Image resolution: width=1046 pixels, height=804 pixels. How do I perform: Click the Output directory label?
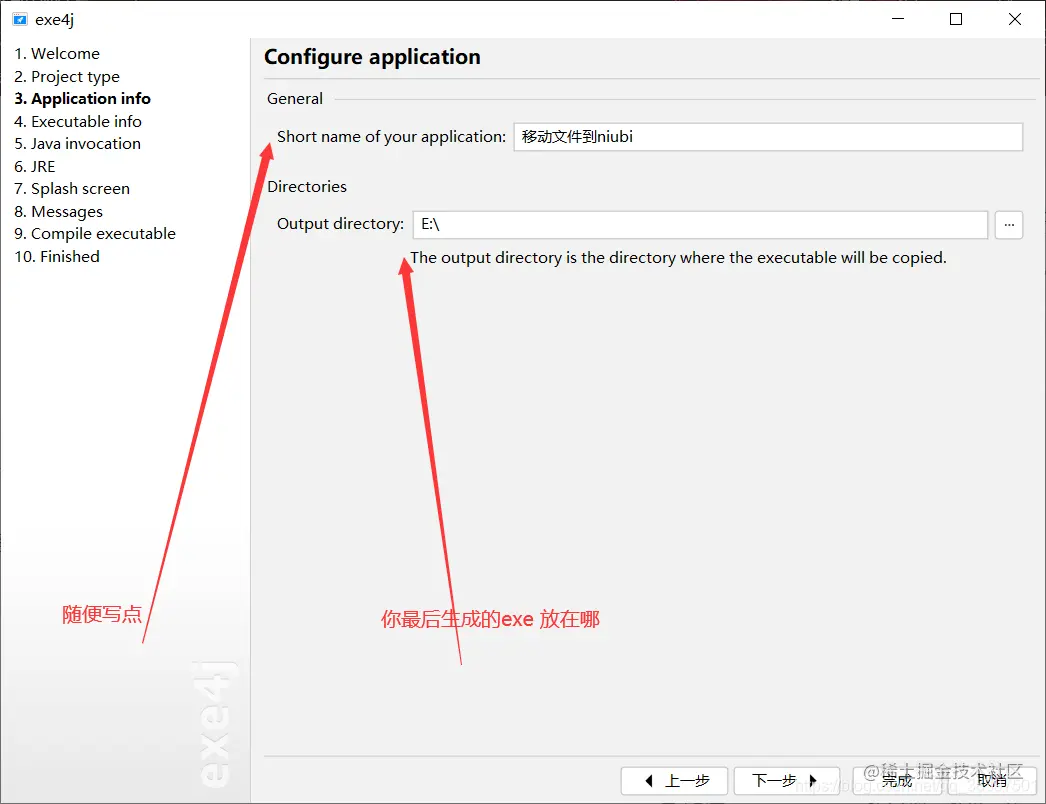point(340,224)
